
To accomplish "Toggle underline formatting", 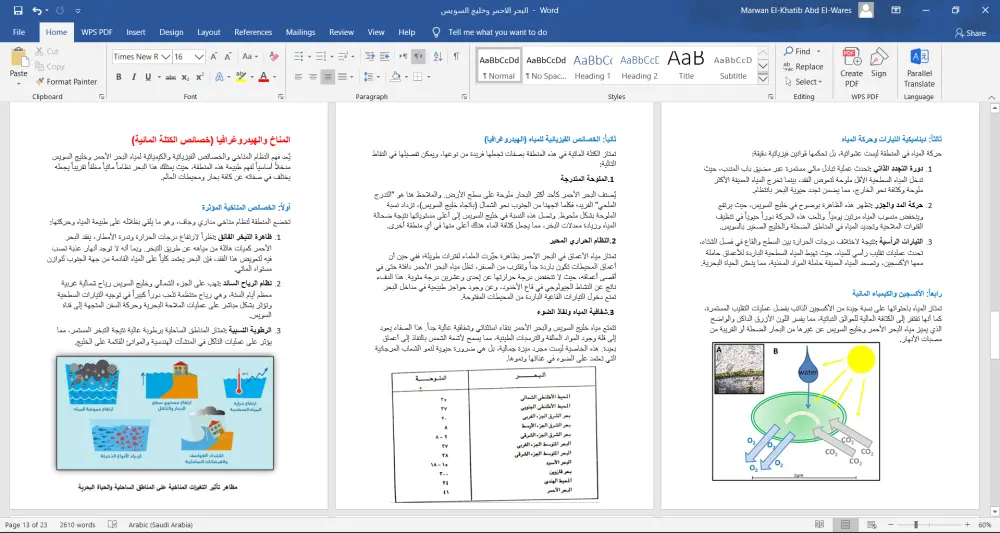I will click(148, 77).
